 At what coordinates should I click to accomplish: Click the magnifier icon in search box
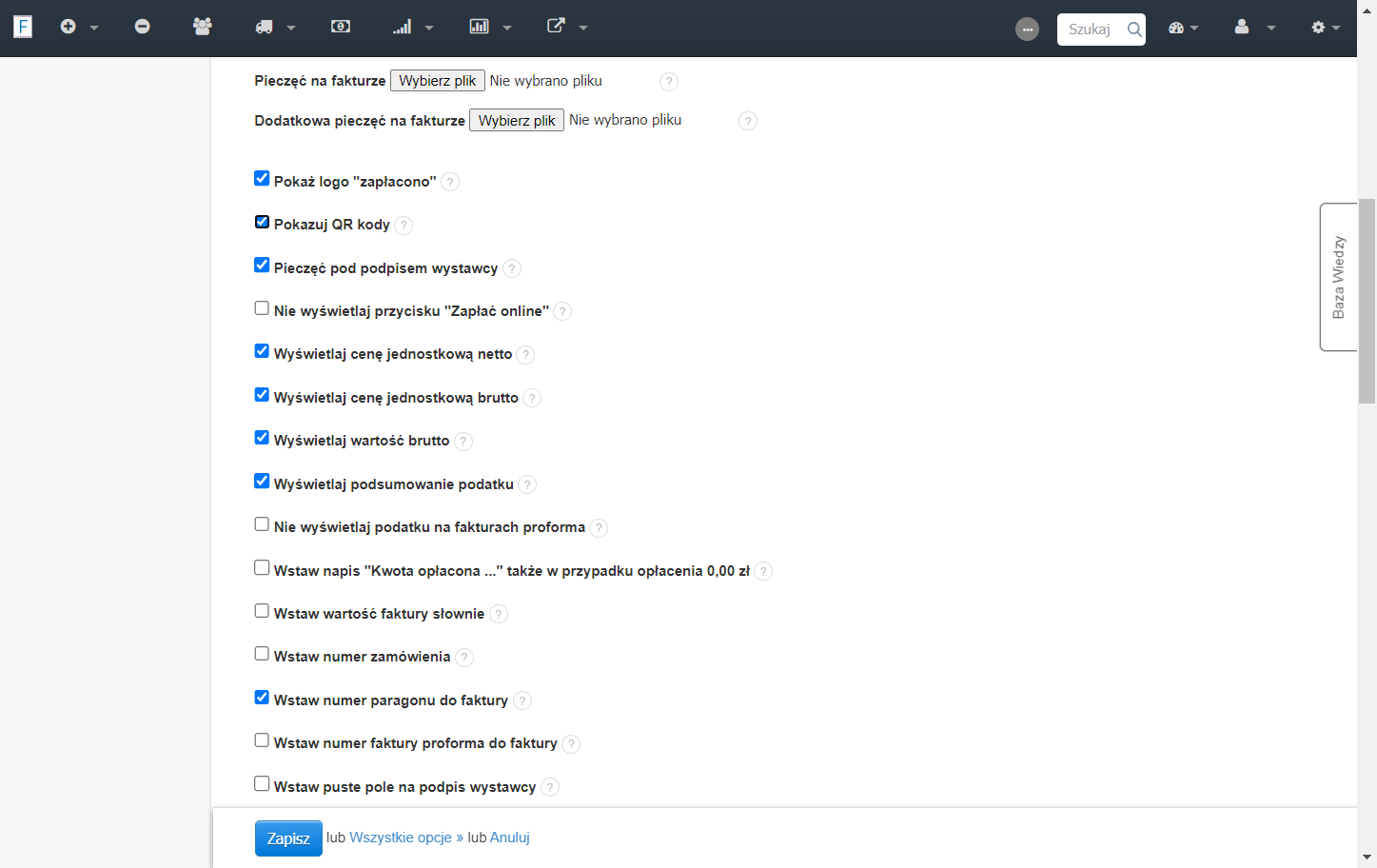click(1134, 30)
